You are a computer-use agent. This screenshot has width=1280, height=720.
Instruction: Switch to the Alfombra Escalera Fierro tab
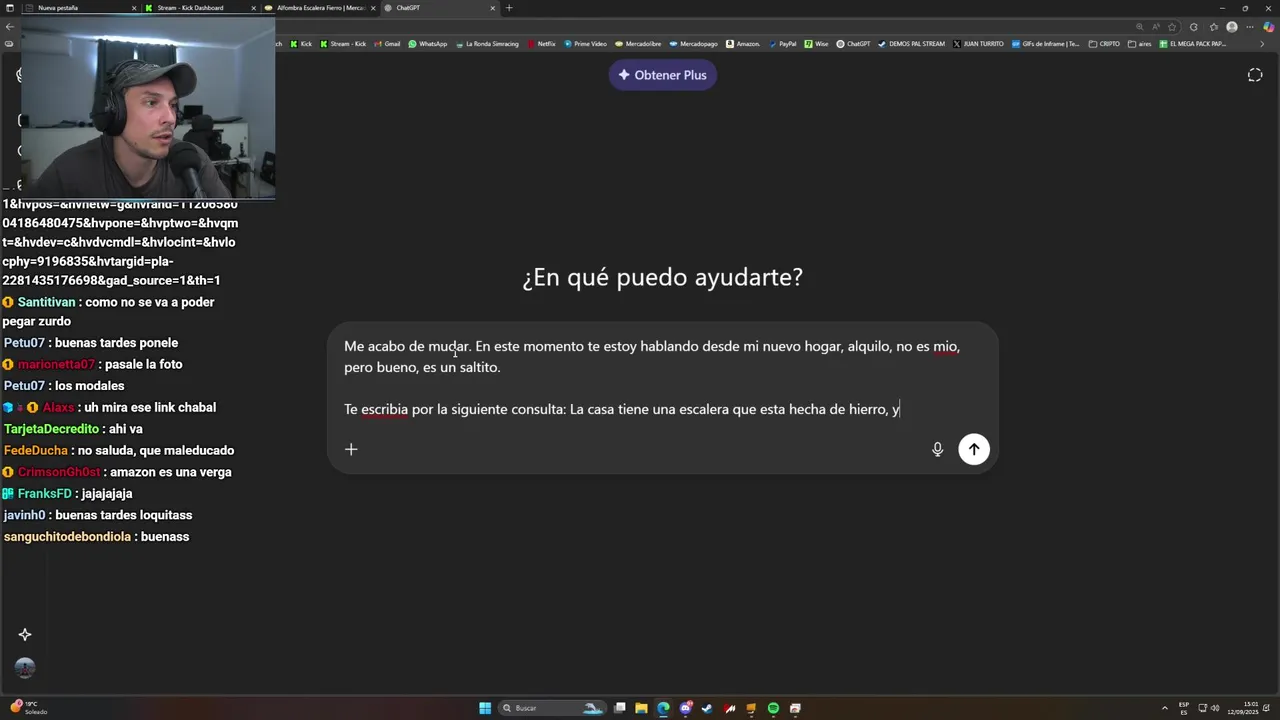click(320, 8)
